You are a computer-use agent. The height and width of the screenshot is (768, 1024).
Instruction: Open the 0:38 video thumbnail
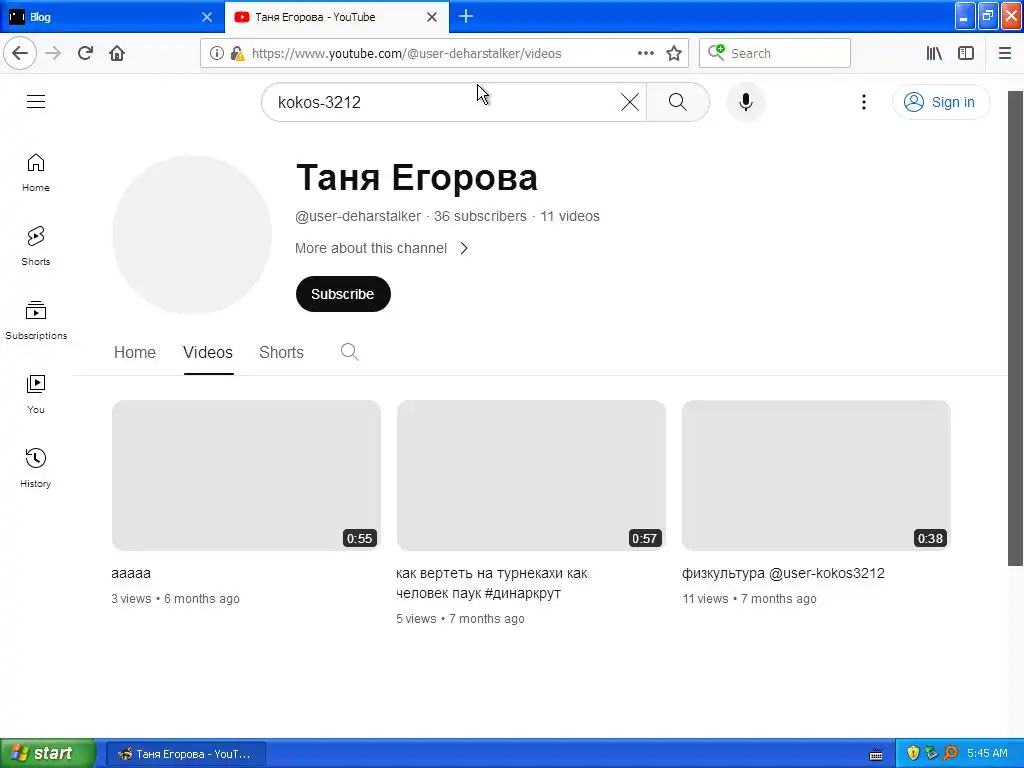click(816, 475)
